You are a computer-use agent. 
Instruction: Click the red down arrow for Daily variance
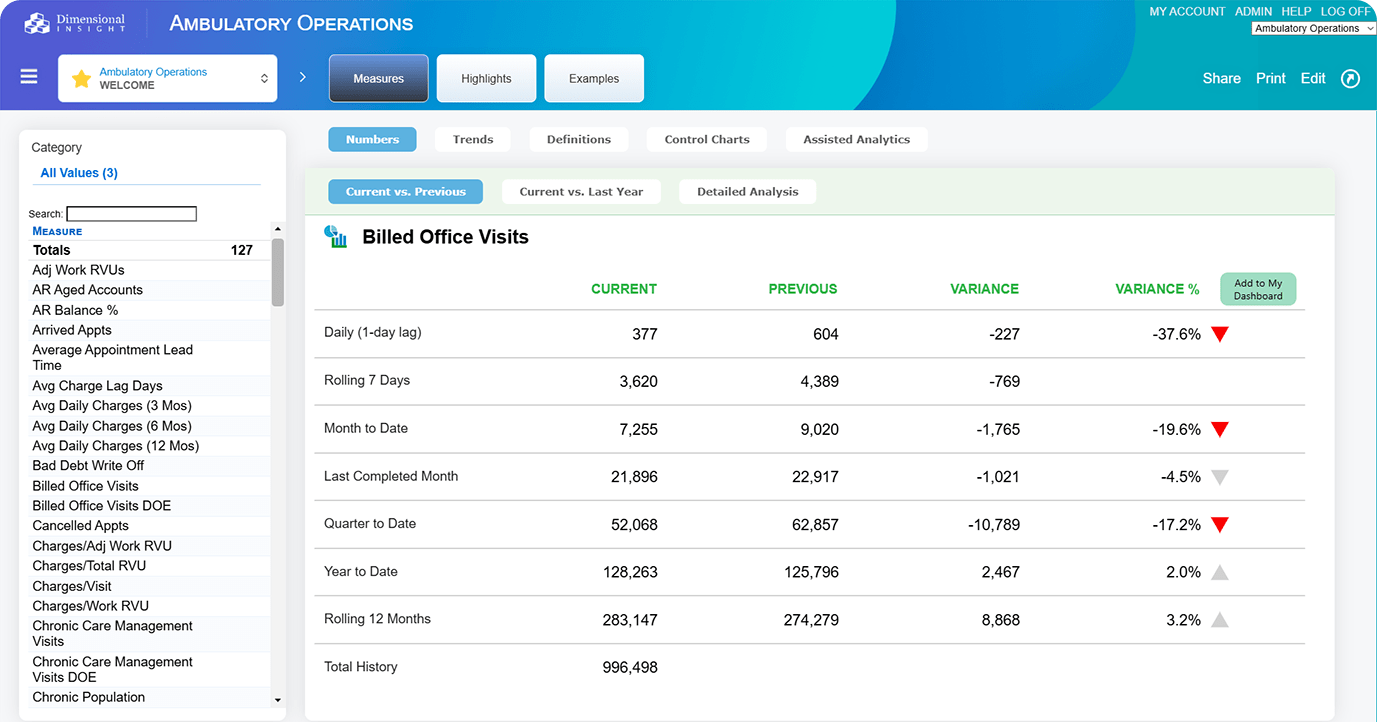point(1219,335)
